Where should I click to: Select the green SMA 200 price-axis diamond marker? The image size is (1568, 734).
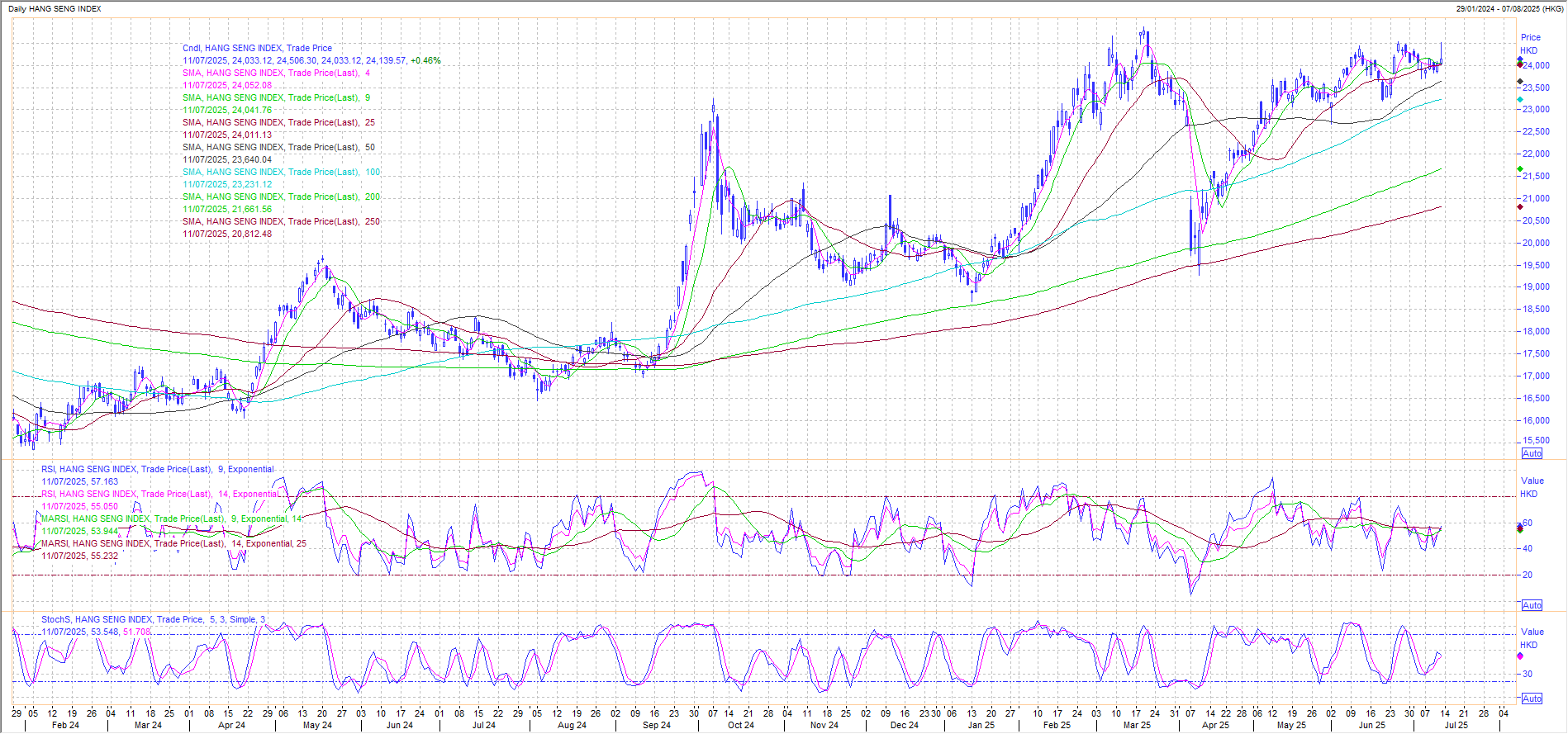1520,169
